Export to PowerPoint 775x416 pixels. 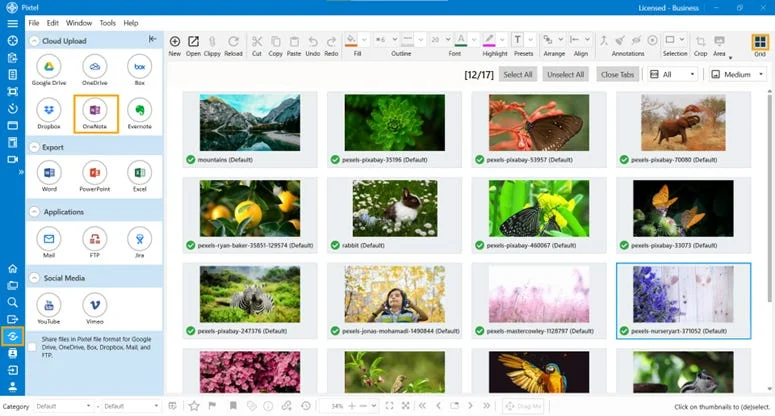click(94, 172)
